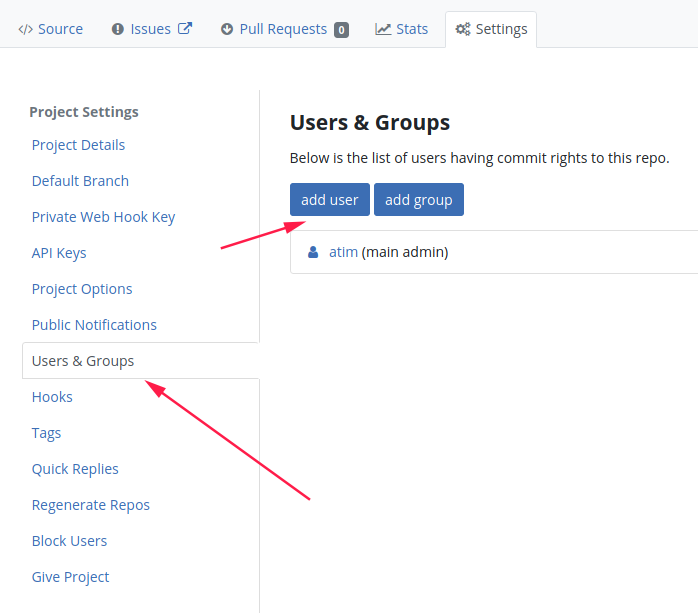This screenshot has height=613, width=698.
Task: Open Block Users settings
Action: [x=69, y=541]
